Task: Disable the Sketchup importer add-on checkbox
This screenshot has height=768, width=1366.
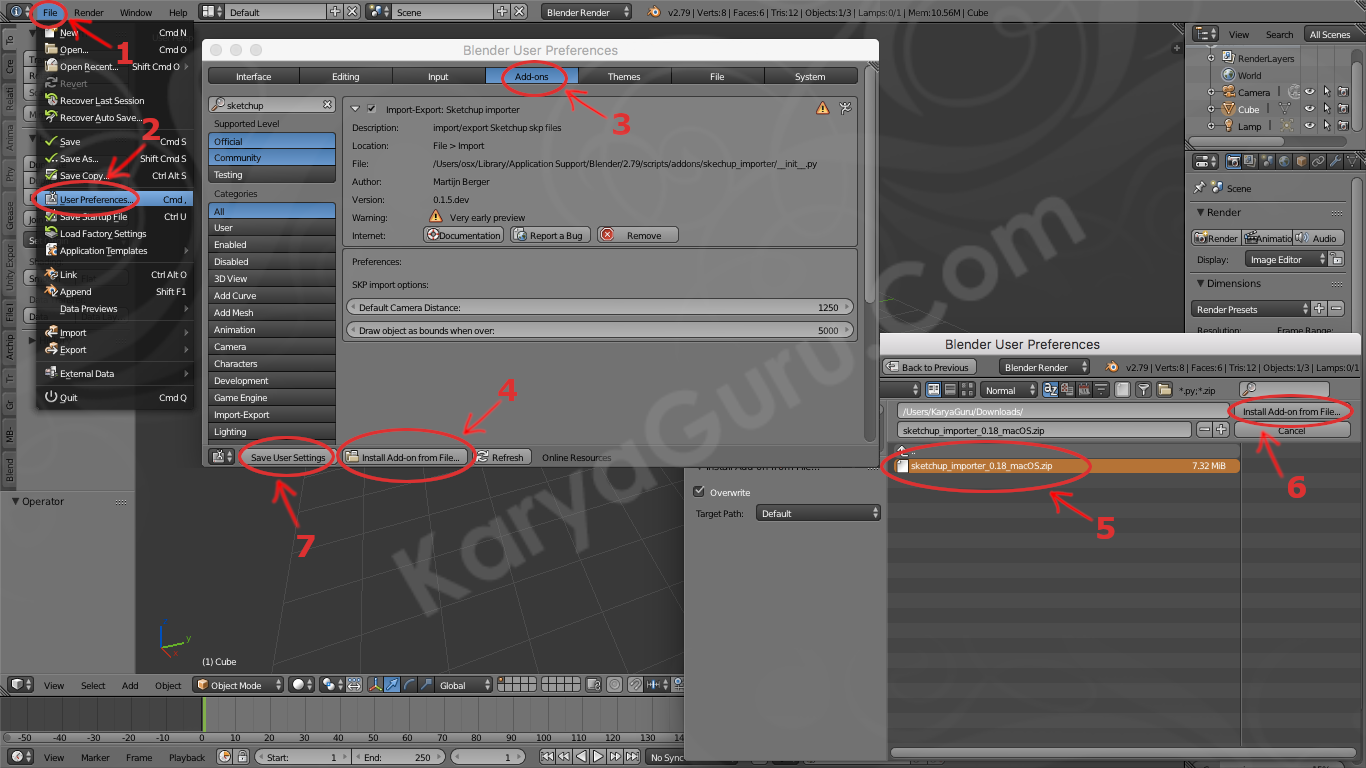Action: (x=371, y=108)
